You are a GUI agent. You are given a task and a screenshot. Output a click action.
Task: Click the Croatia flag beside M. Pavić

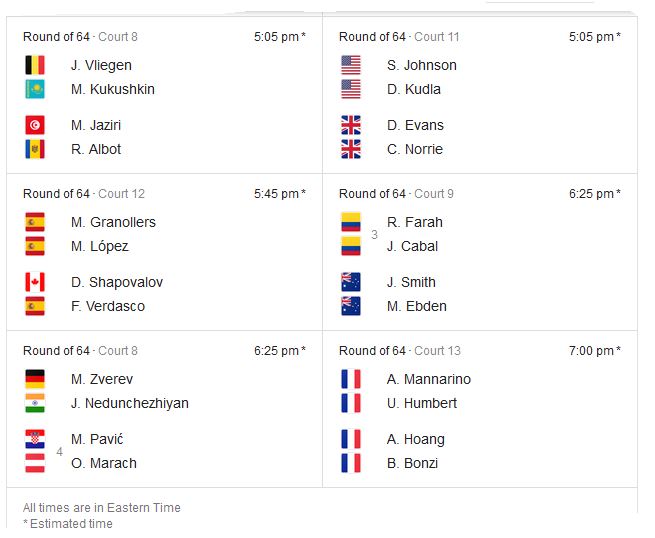(35, 439)
